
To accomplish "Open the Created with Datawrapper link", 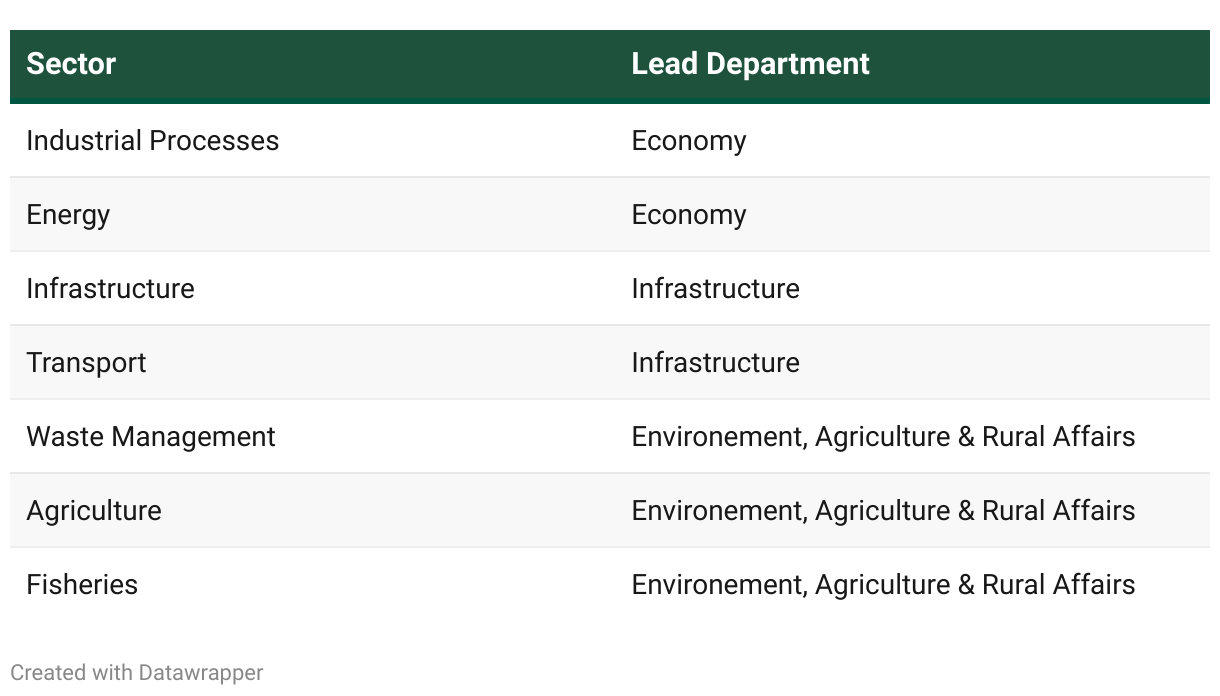I will pos(137,673).
